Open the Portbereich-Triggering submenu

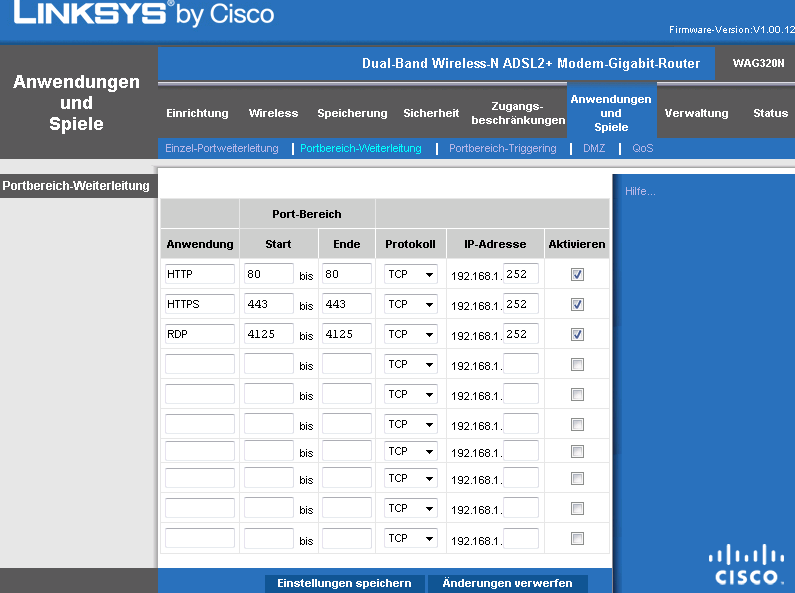tap(502, 148)
